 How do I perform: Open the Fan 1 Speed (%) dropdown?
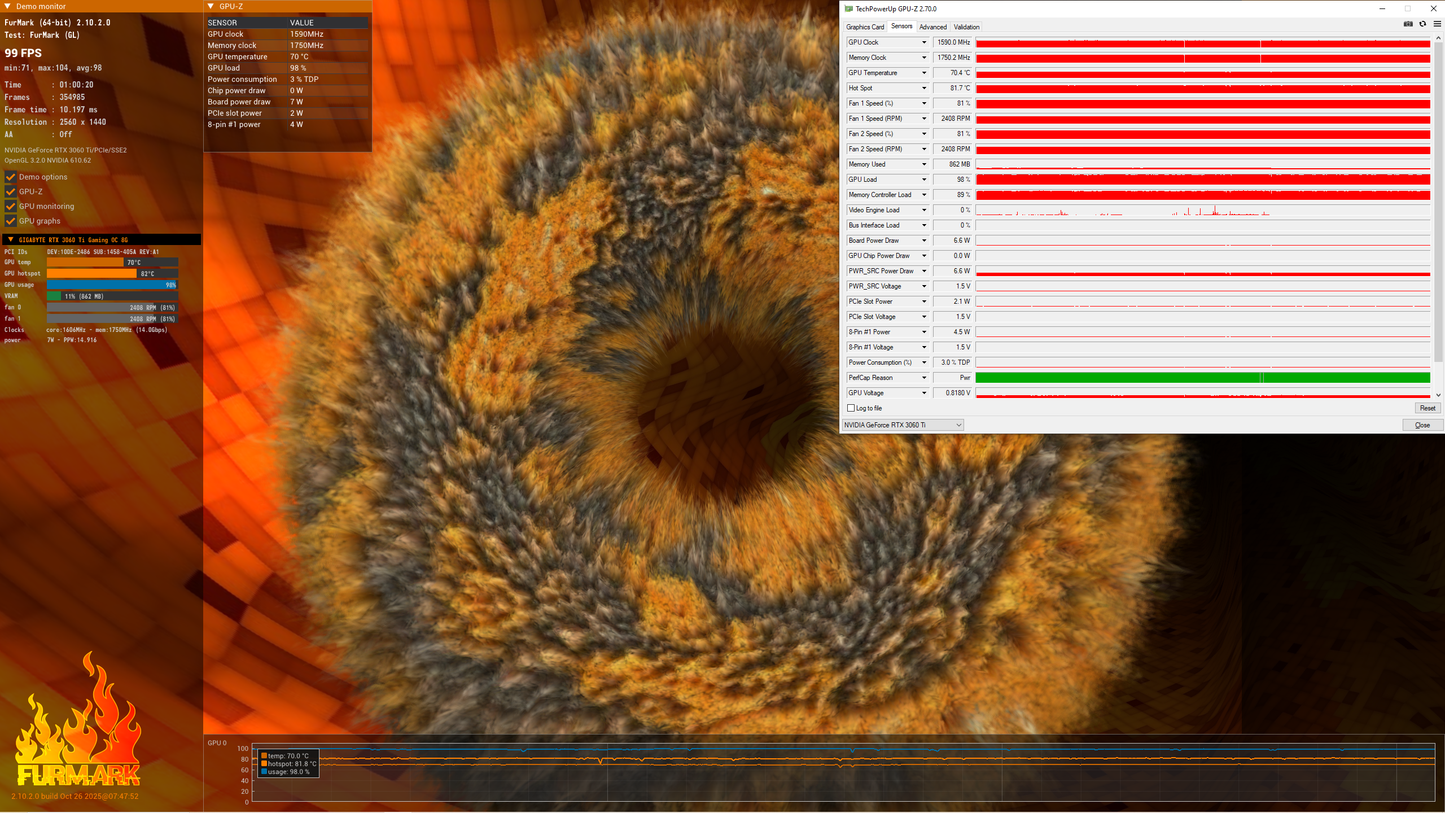924,103
